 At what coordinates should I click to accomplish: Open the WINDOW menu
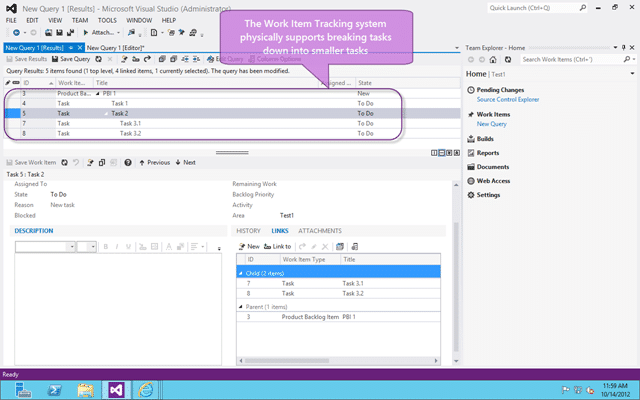click(139, 20)
